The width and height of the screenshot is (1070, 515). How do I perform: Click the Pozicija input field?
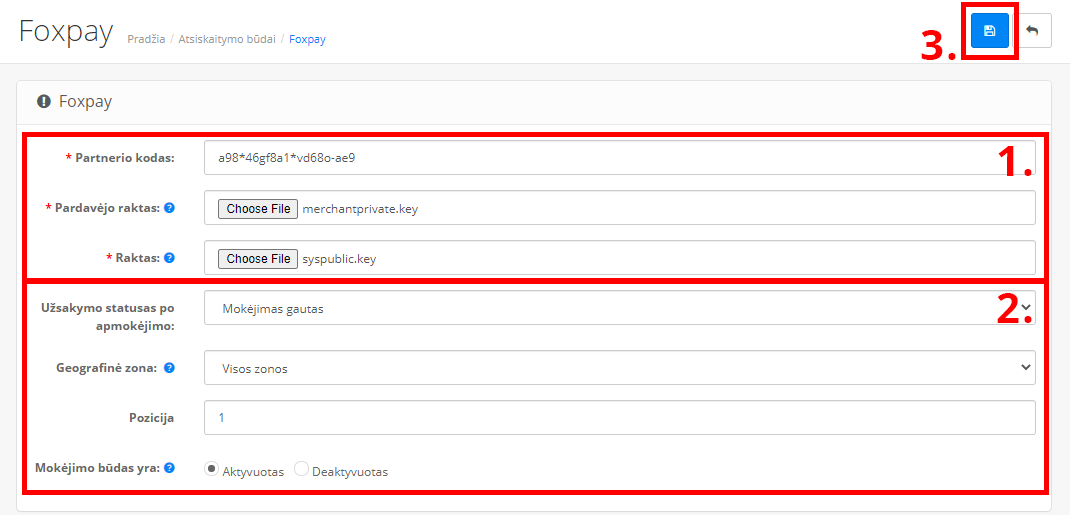[x=620, y=417]
